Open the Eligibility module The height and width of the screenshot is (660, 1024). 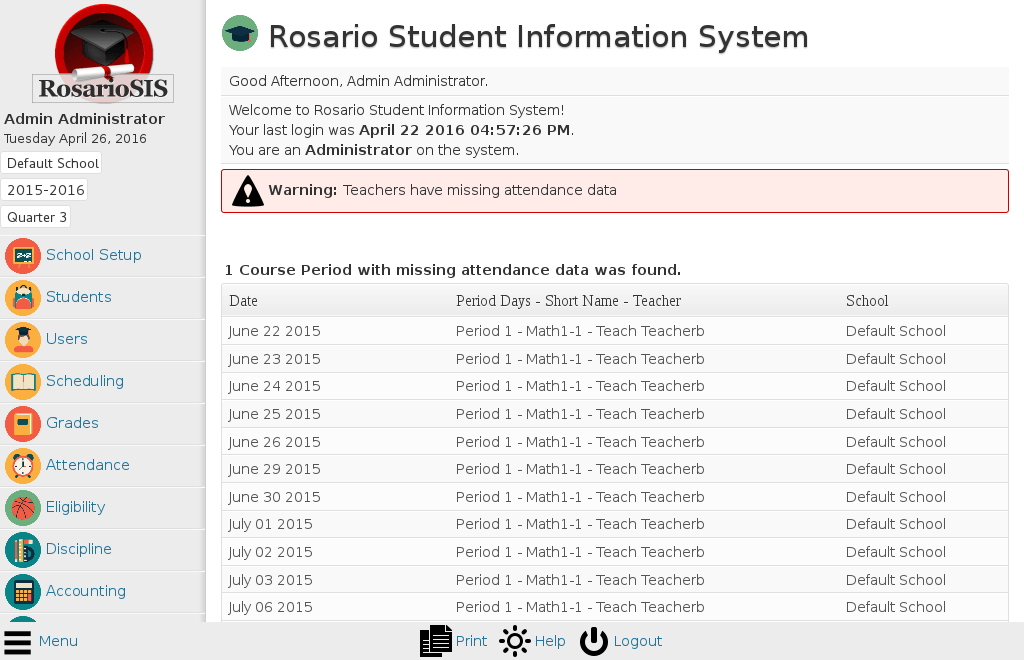click(75, 507)
